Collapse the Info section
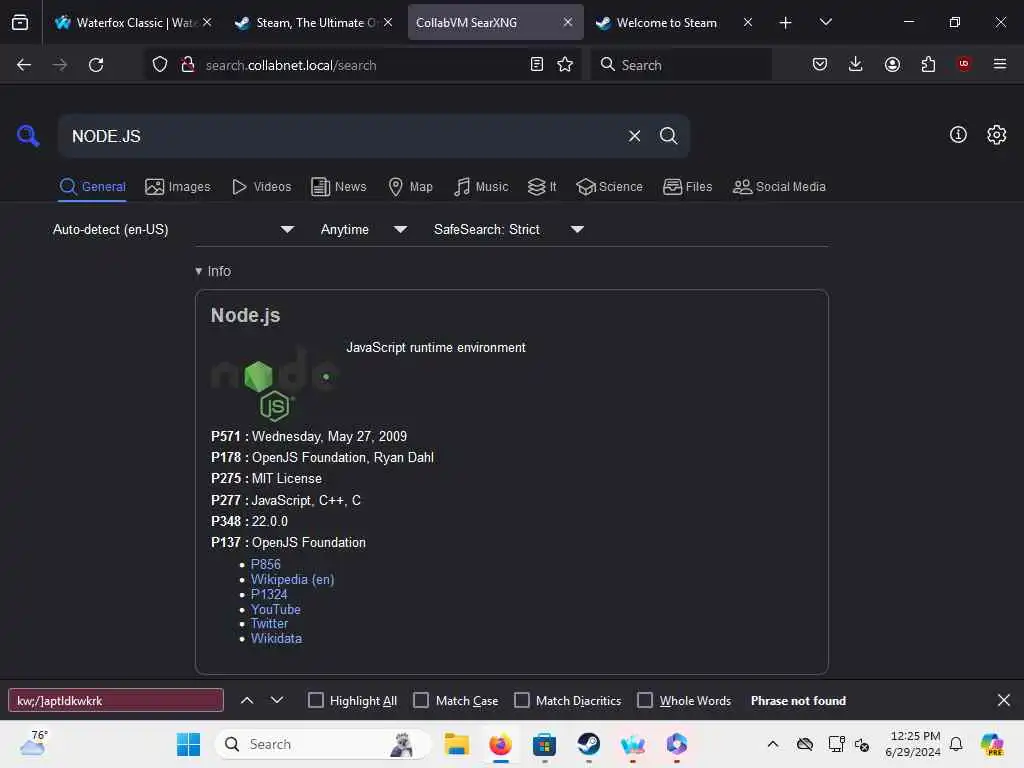This screenshot has height=768, width=1024. [x=213, y=271]
